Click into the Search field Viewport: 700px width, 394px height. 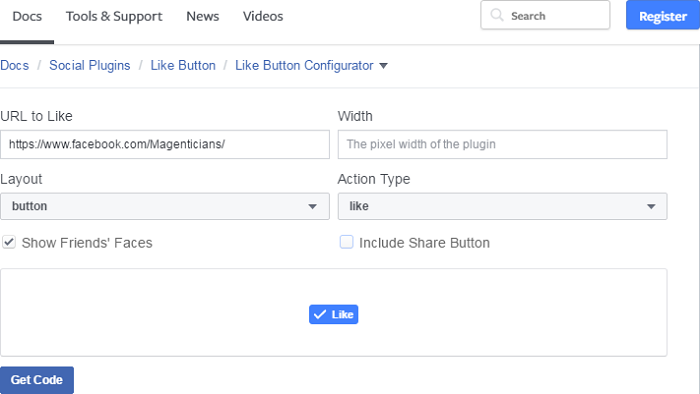coord(545,15)
